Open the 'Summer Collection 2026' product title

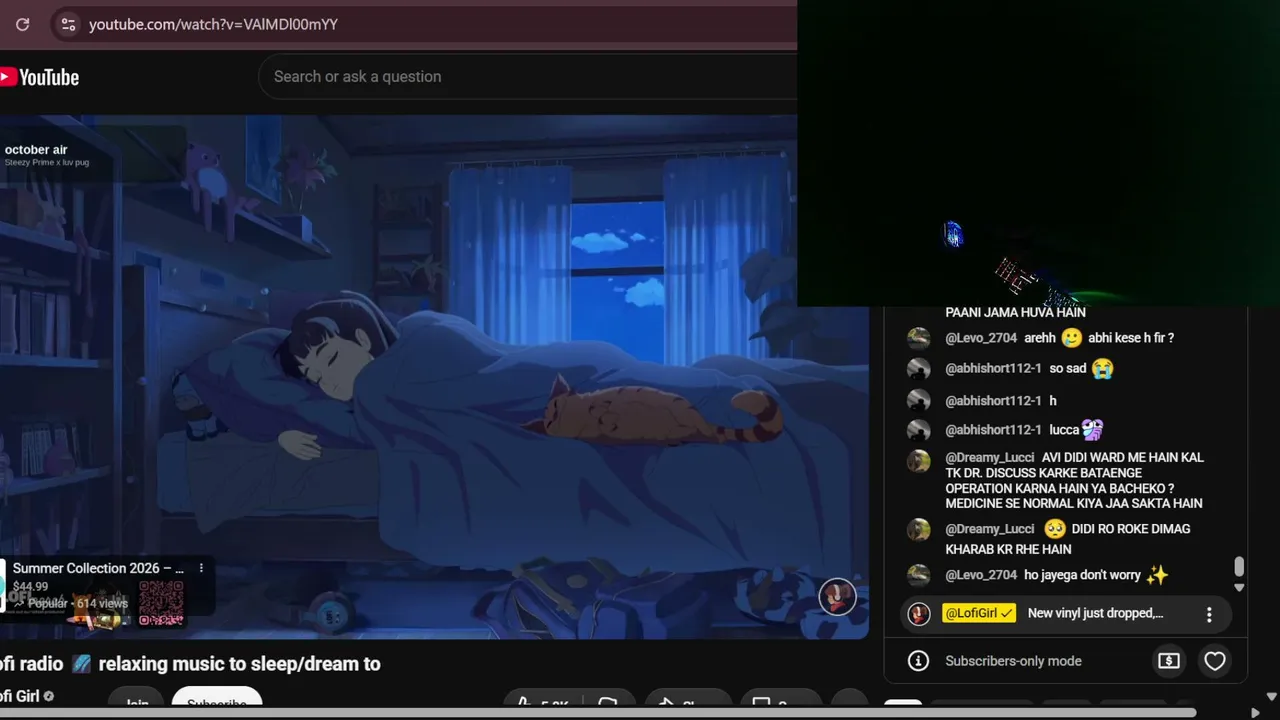(x=98, y=568)
